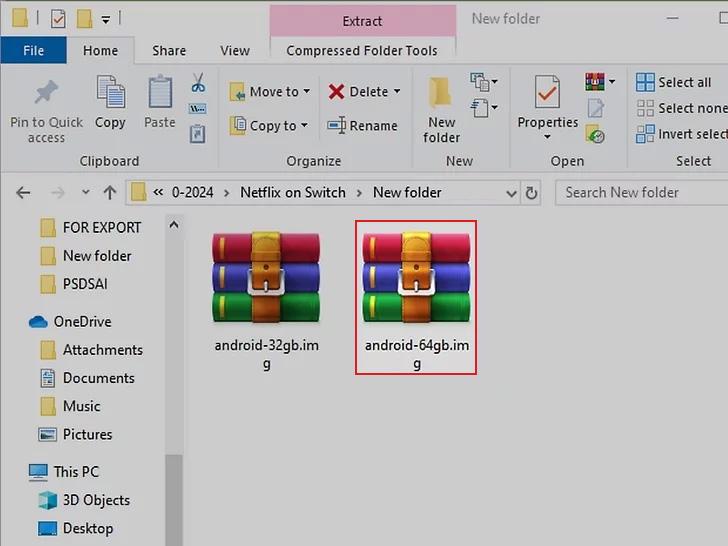Click the Edit file icon in Open group
Image resolution: width=728 pixels, height=546 pixels.
click(x=596, y=109)
